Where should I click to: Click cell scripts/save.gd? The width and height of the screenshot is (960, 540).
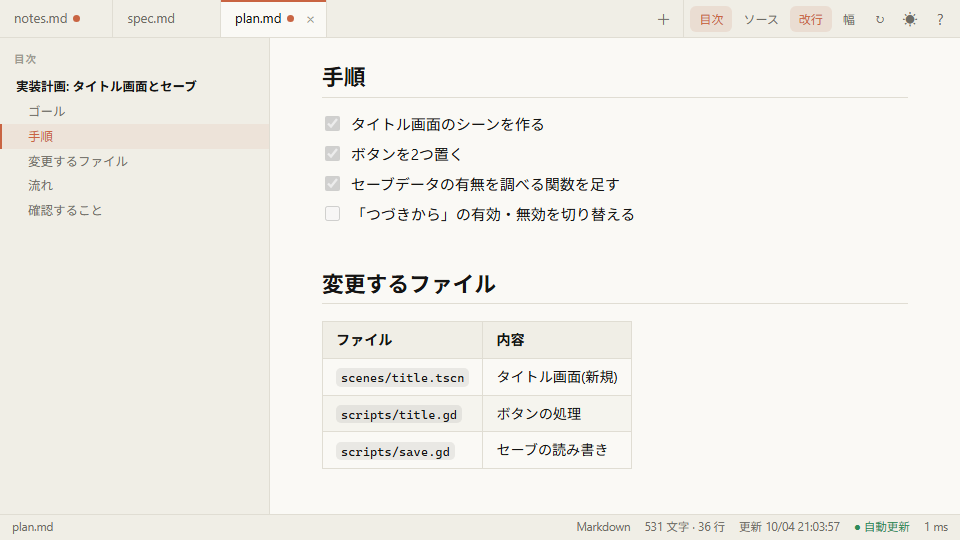(403, 451)
